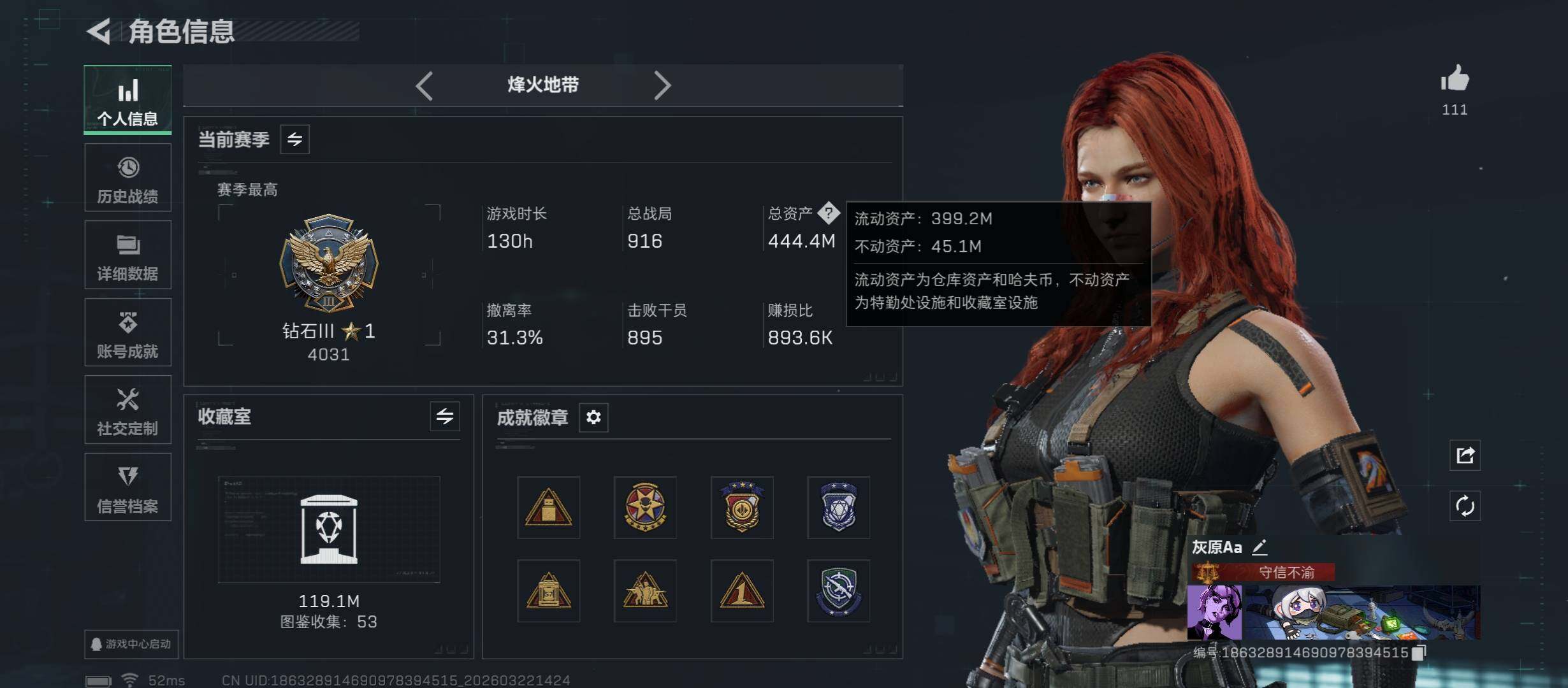
Task: Toggle the 收藏室 display switch button
Action: click(445, 417)
